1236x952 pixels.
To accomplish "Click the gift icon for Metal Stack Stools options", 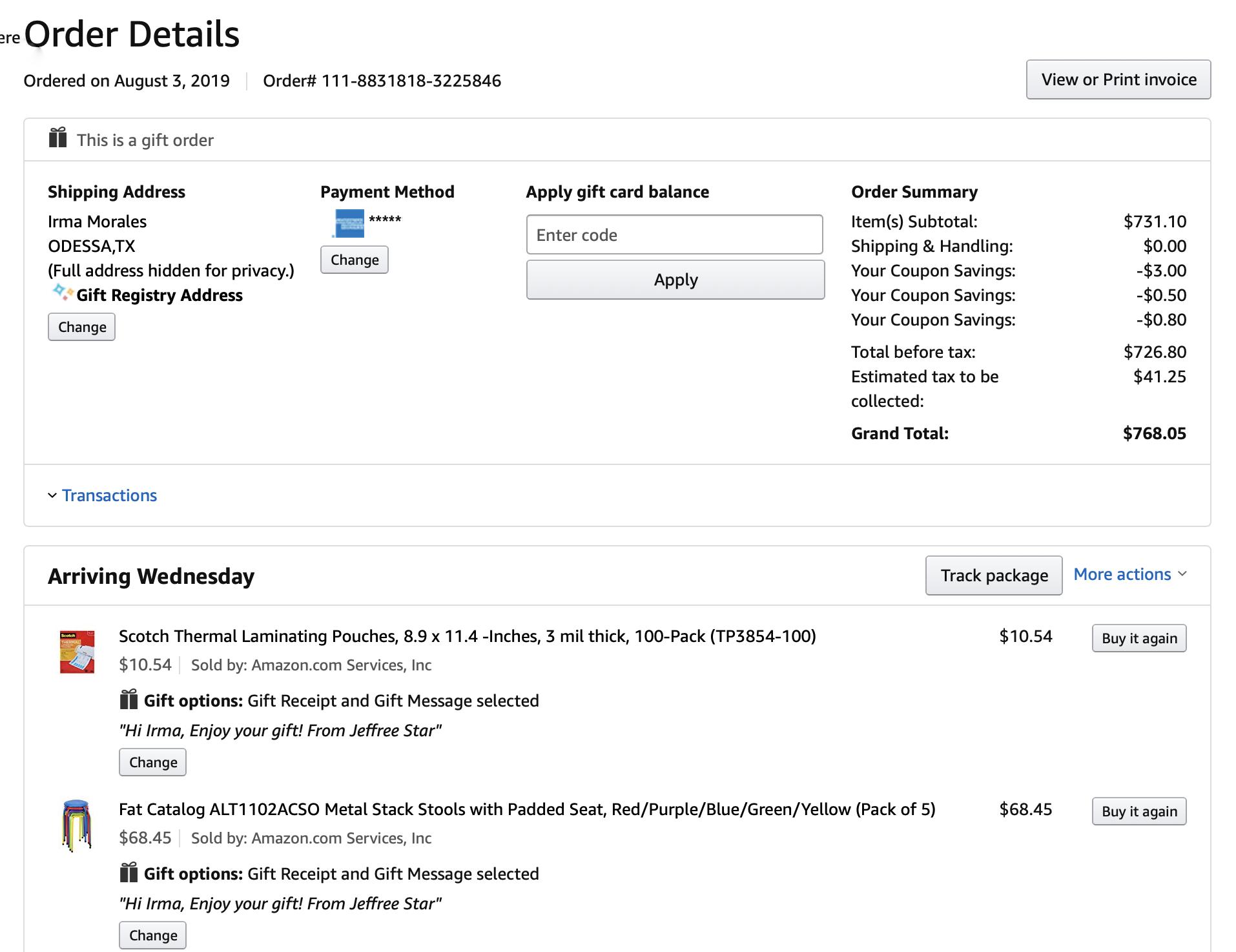I will click(129, 873).
